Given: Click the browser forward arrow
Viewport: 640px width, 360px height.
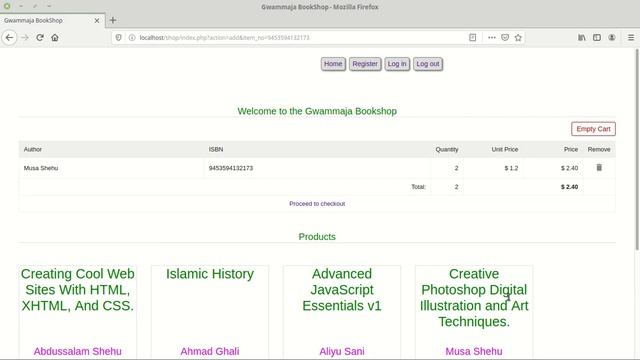Looking at the screenshot, I should 25,38.
